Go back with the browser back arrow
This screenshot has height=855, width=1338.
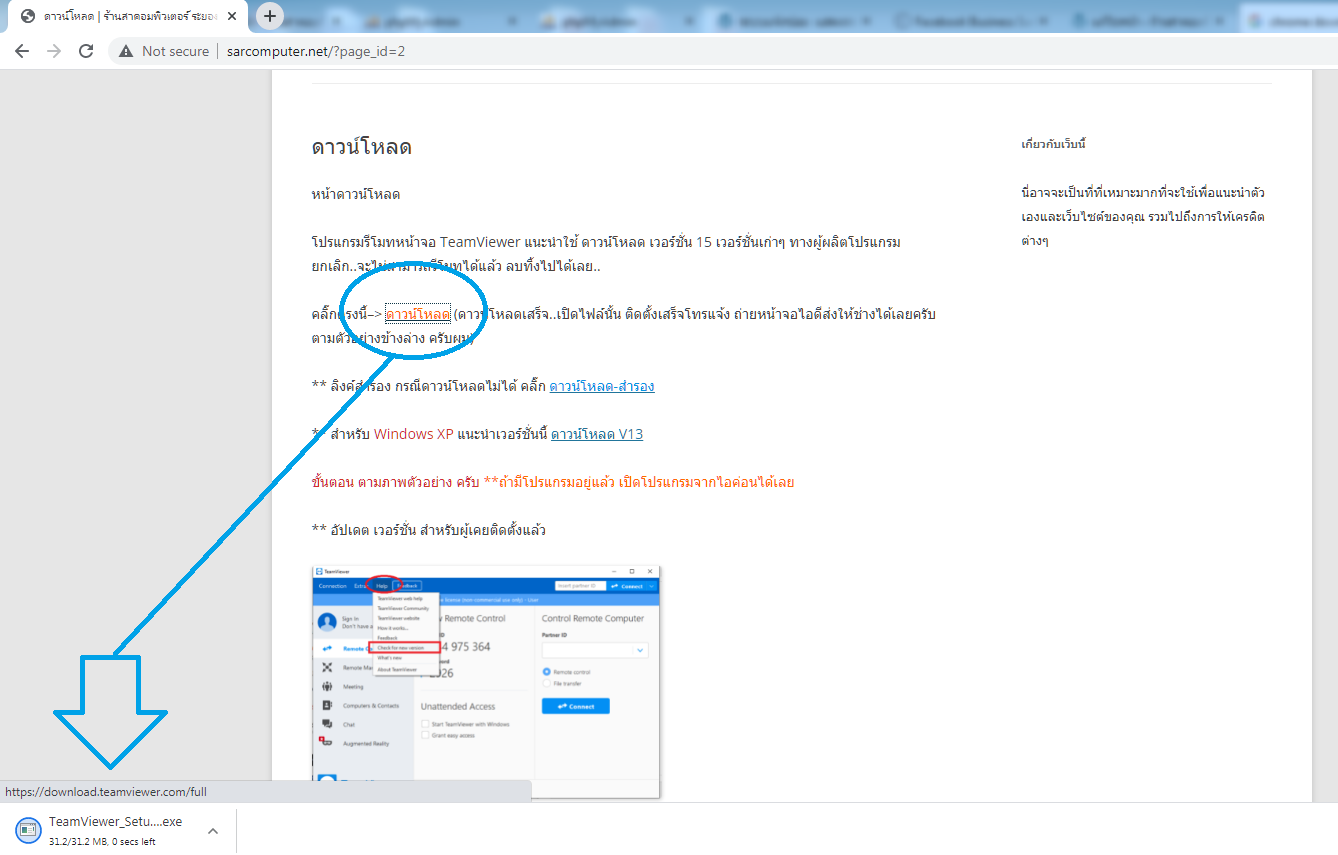click(x=22, y=51)
